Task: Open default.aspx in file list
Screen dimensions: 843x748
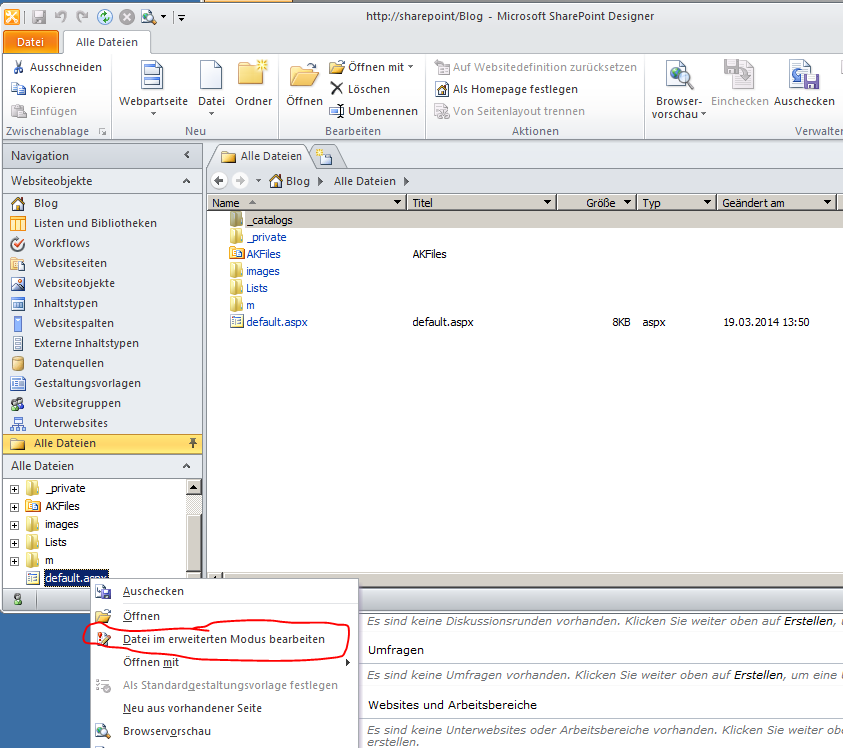Action: click(x=276, y=322)
